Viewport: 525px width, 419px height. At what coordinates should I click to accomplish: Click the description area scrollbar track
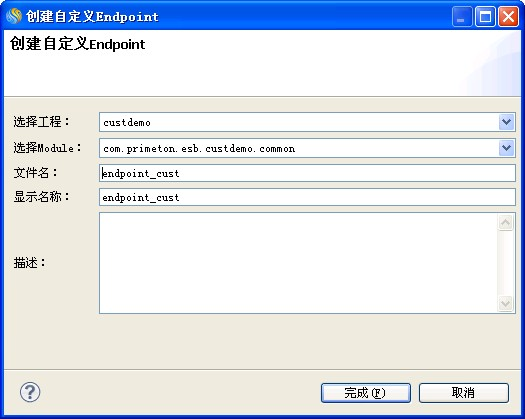(505, 263)
